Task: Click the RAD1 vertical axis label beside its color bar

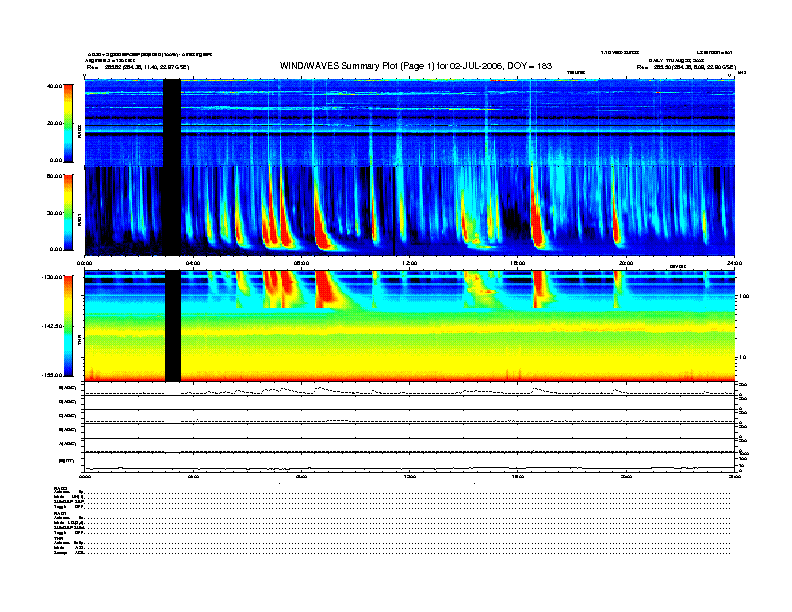Action: click(79, 220)
